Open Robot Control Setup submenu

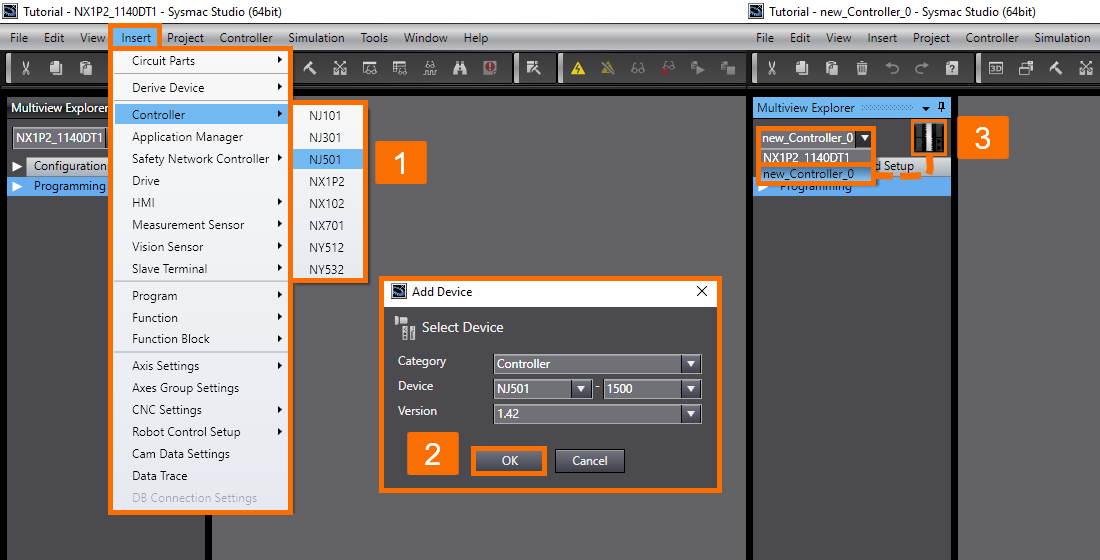point(201,432)
